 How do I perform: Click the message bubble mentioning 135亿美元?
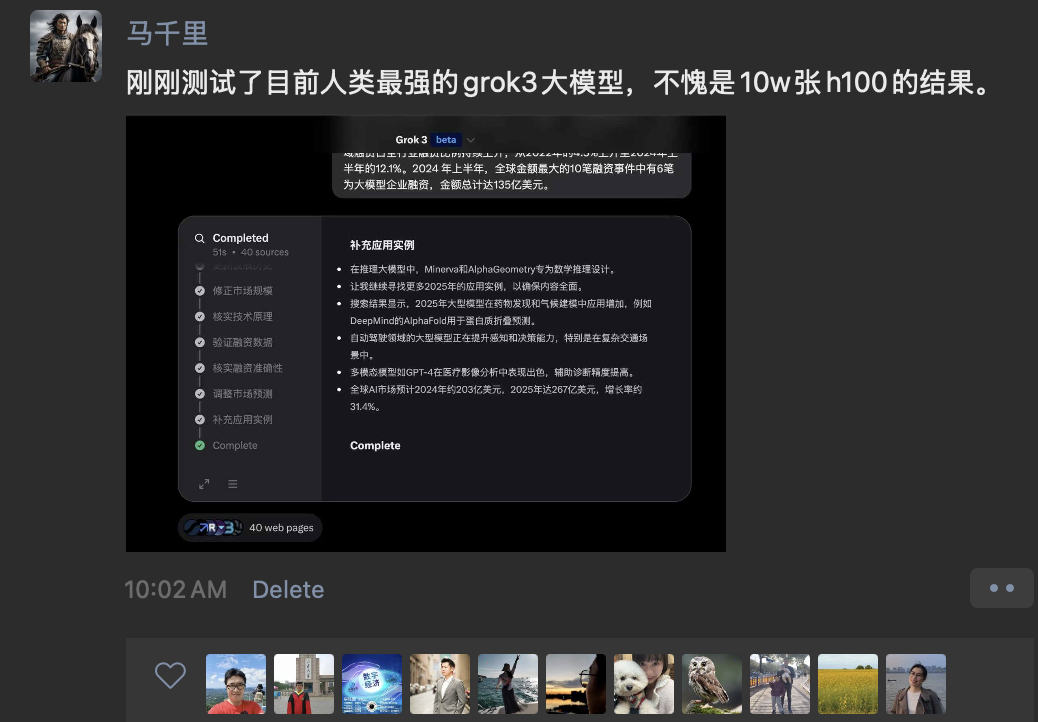511,175
